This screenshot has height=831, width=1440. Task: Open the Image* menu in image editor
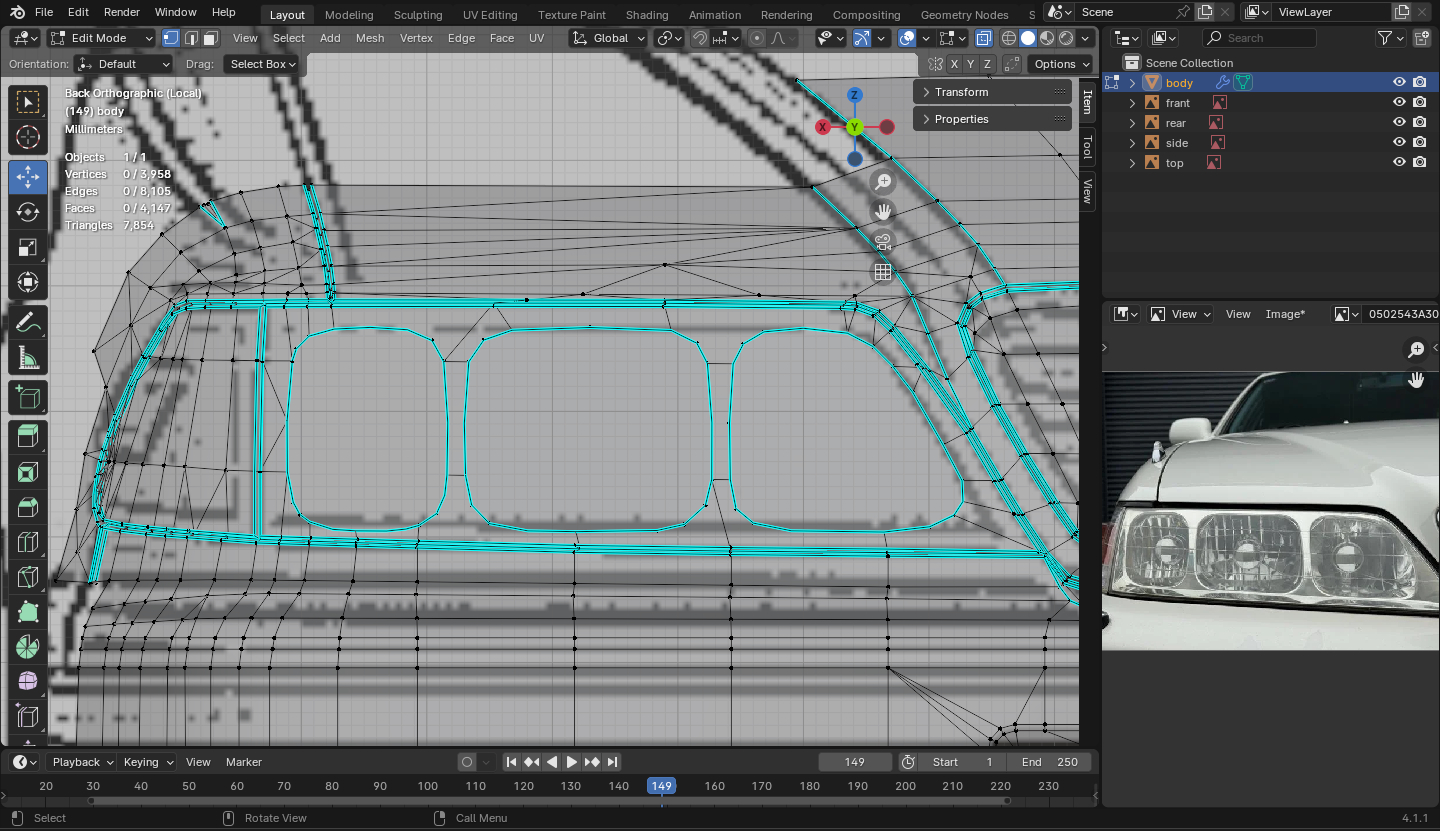pyautogui.click(x=1285, y=314)
